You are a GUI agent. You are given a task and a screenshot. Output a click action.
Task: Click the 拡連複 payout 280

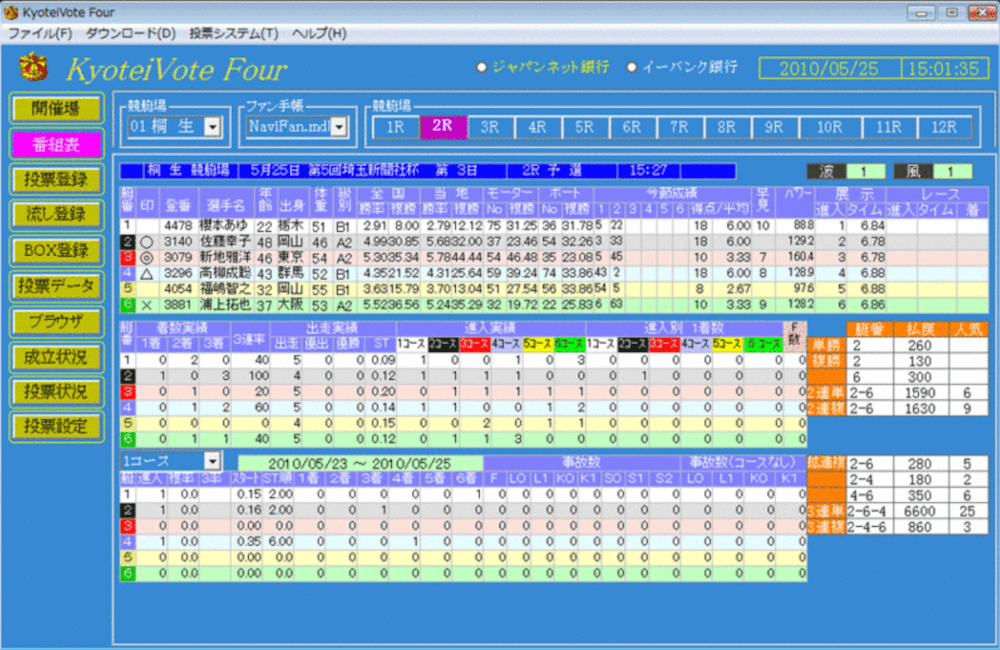click(920, 464)
